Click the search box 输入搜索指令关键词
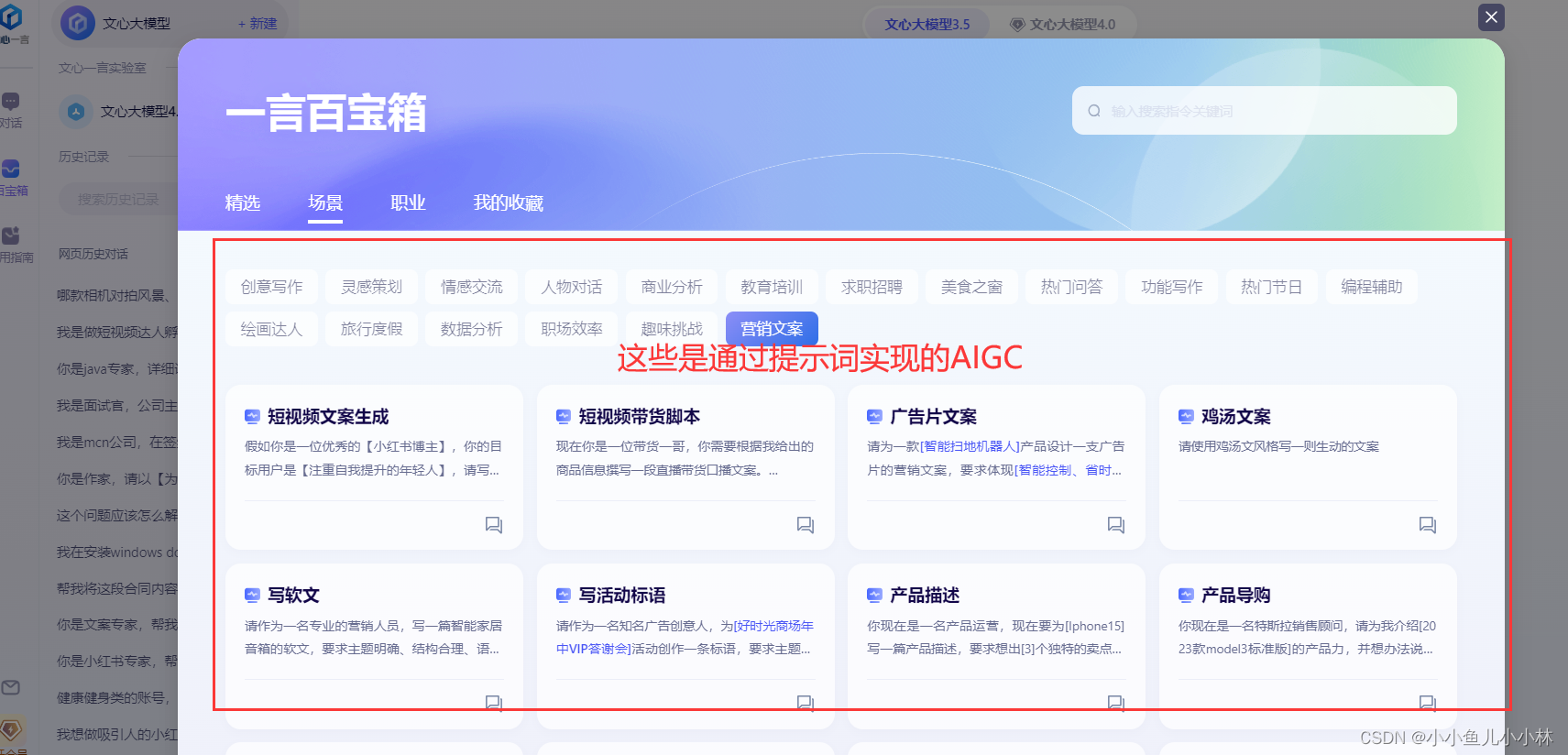This screenshot has height=755, width=1568. point(1264,111)
